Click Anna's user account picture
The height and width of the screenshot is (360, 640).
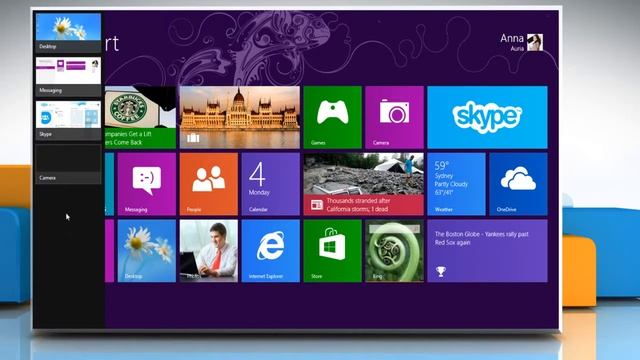pos(535,42)
